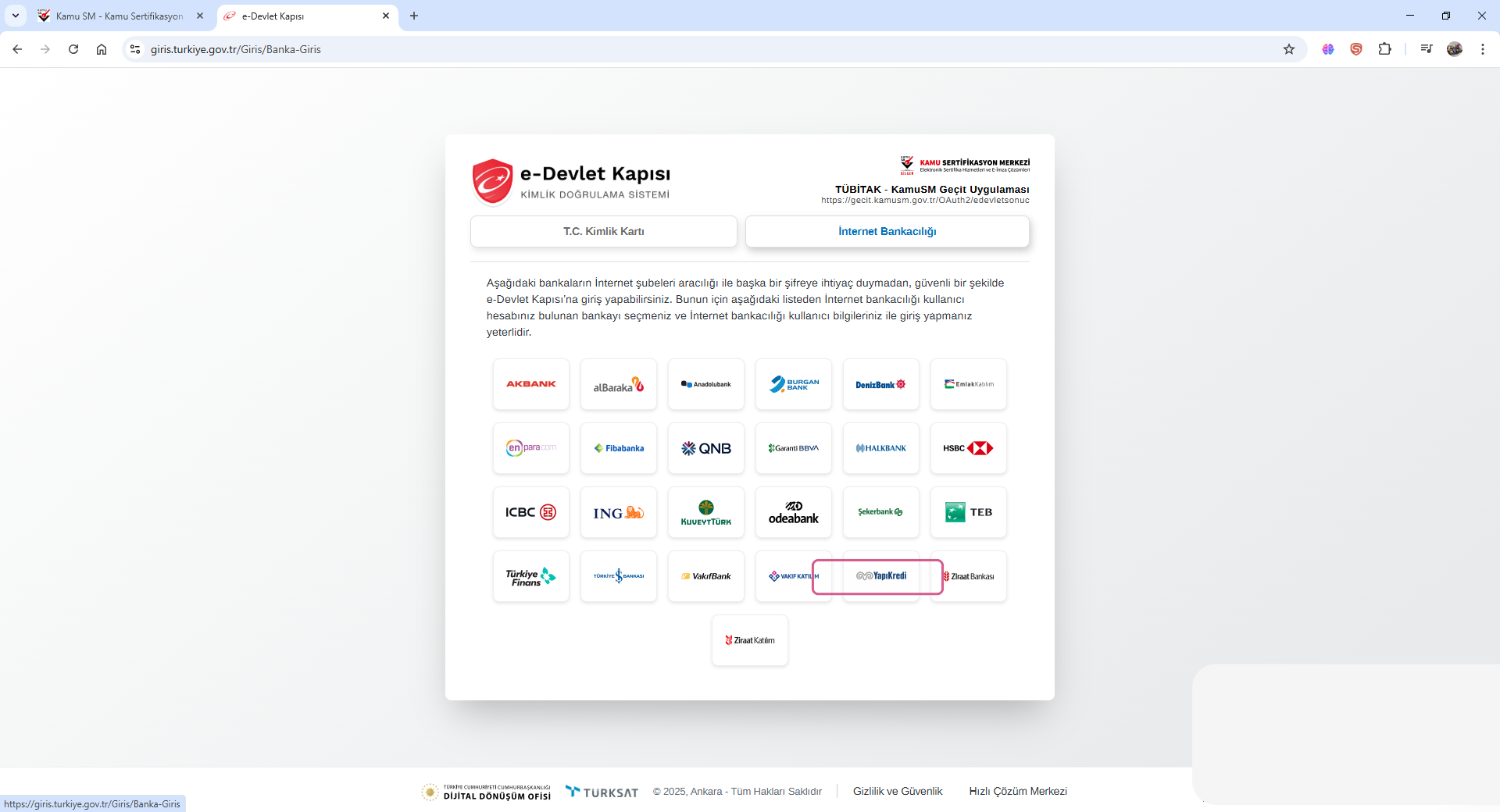Pick the Kuveyt Türk bank logo

pos(706,512)
